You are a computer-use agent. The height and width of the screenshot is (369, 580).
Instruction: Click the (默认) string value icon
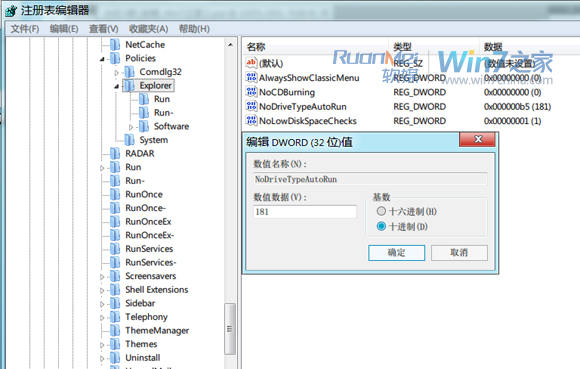(251, 63)
